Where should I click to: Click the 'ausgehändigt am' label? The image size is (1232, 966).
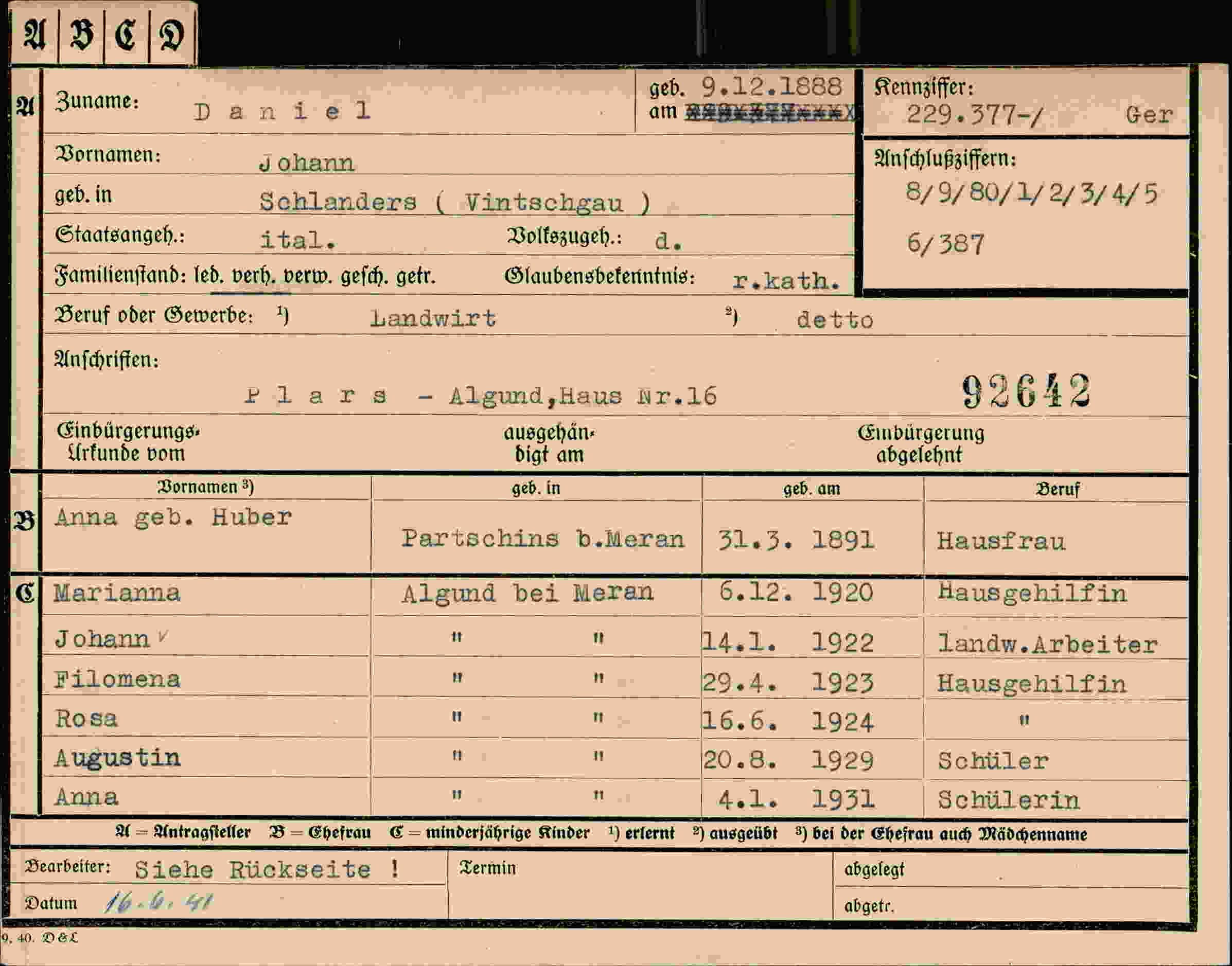(x=550, y=444)
